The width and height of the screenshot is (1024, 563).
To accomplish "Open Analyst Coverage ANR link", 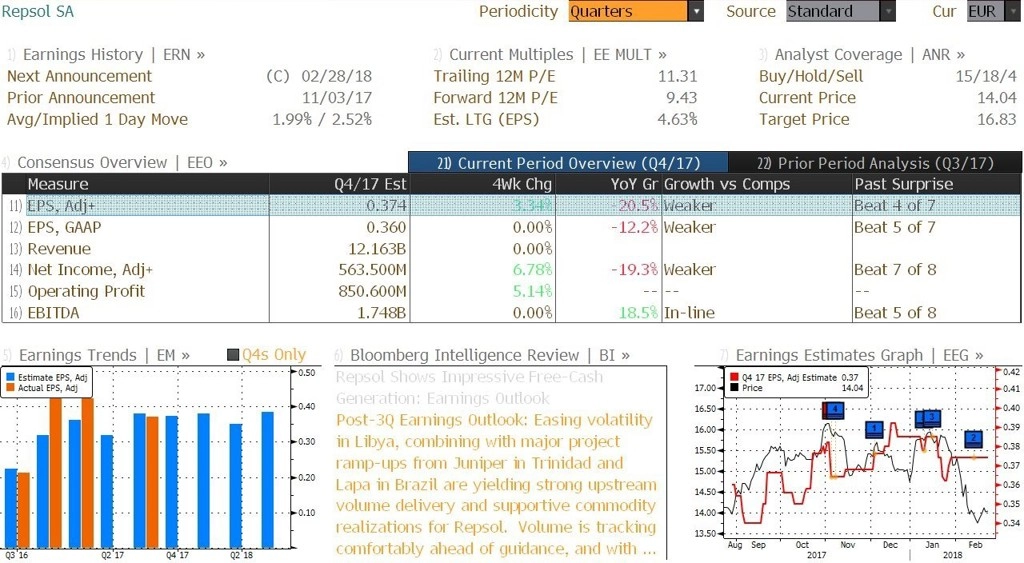I will pos(869,55).
